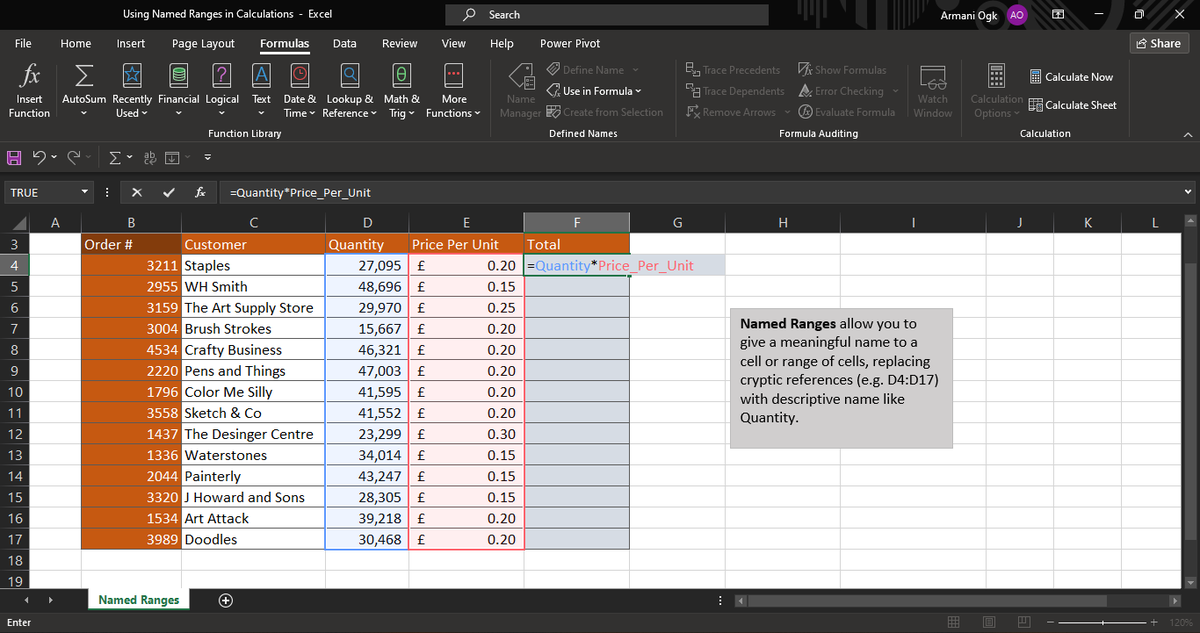
Task: Select the Named Ranges sheet tab
Action: pyautogui.click(x=139, y=600)
